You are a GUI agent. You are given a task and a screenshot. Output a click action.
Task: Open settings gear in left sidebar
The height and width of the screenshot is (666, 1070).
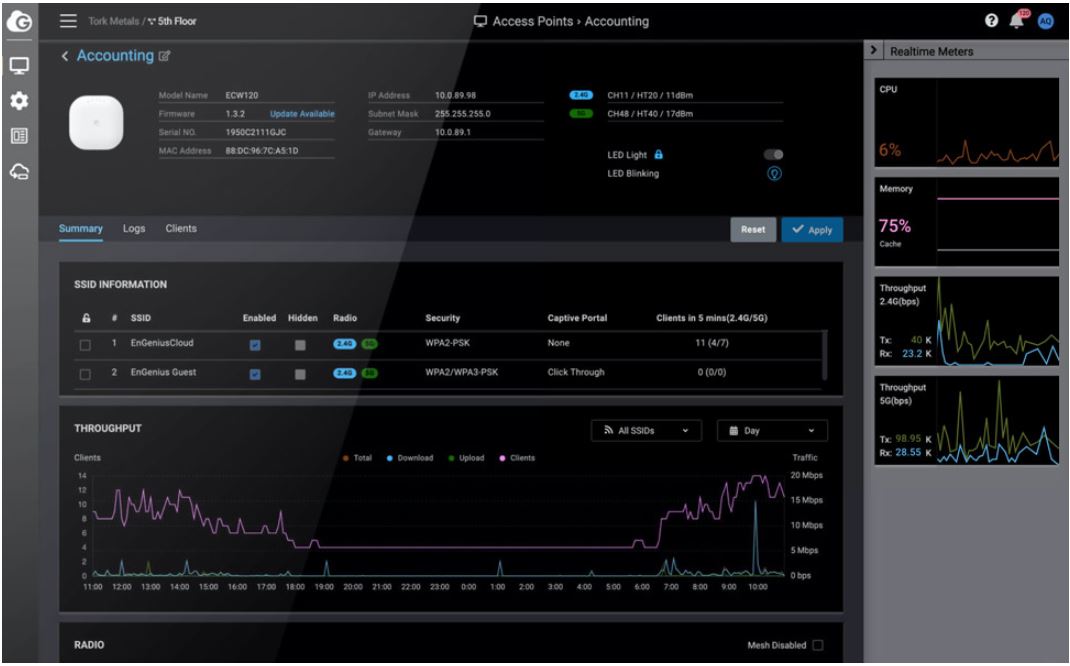coord(19,101)
